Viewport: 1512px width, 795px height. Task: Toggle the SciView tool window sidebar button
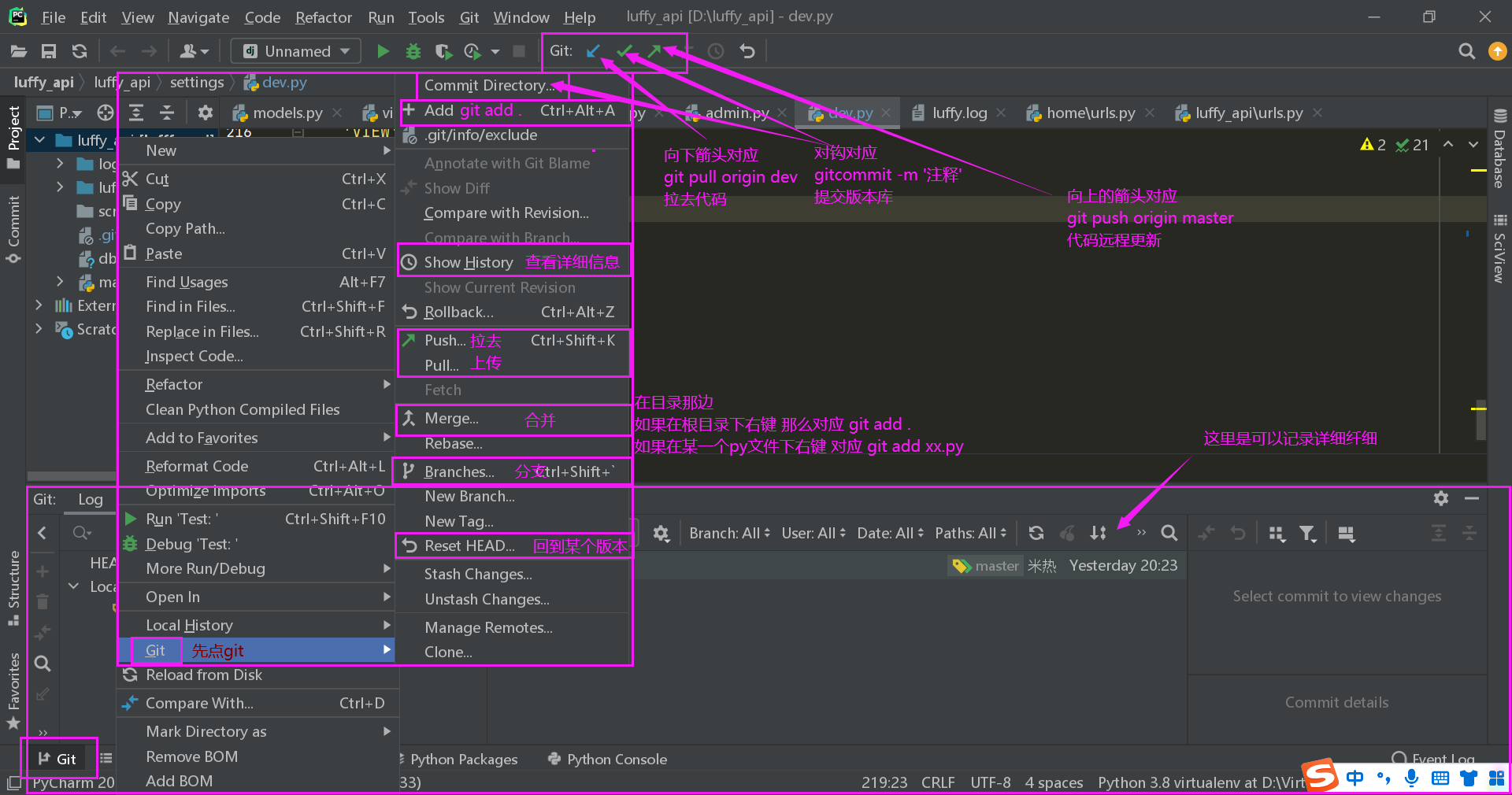tap(1499, 248)
